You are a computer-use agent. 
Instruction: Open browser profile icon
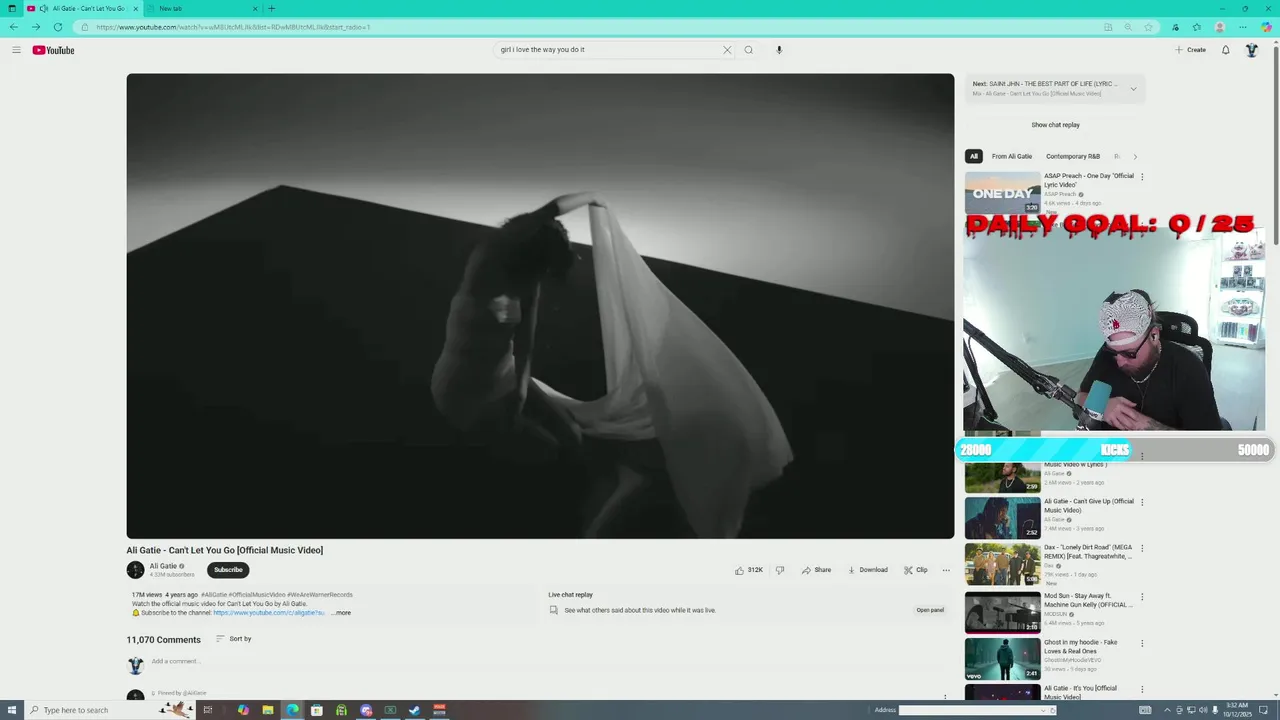[1220, 27]
